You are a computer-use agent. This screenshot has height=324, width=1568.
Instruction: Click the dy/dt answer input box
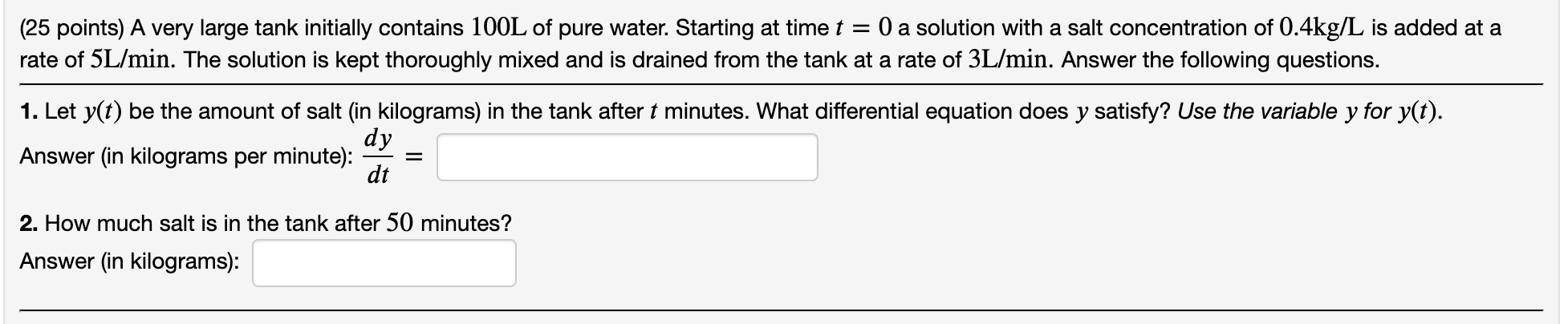[628, 157]
